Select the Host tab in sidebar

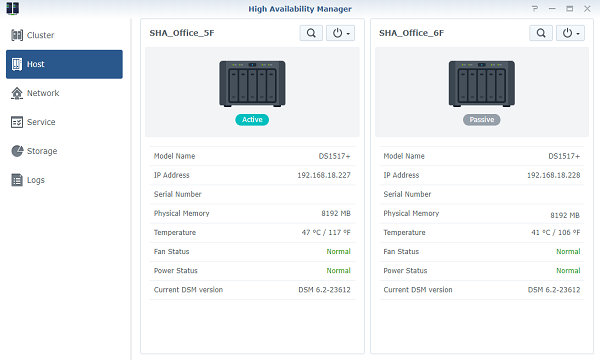(x=64, y=64)
